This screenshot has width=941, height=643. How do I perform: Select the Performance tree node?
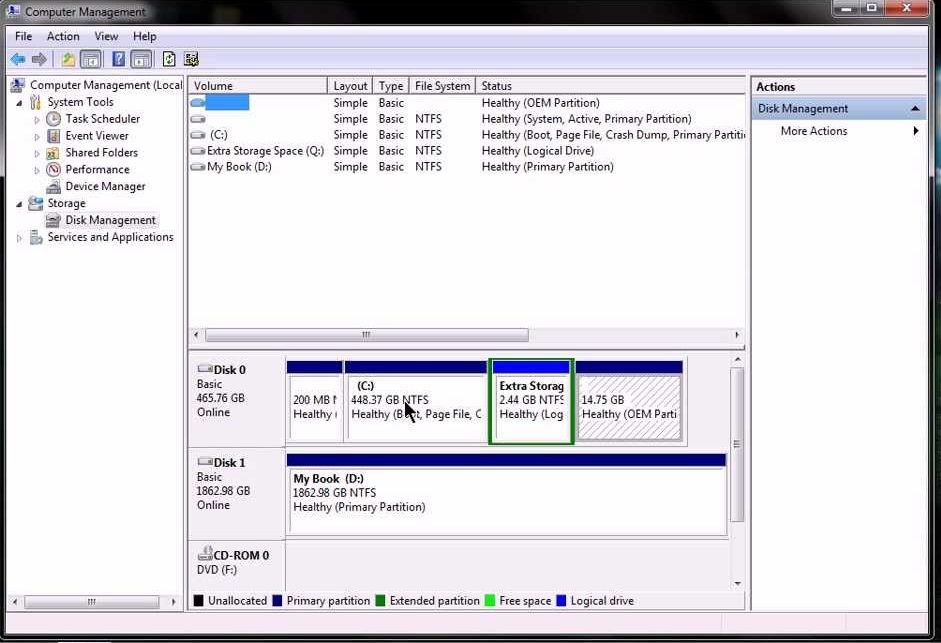[x=97, y=169]
